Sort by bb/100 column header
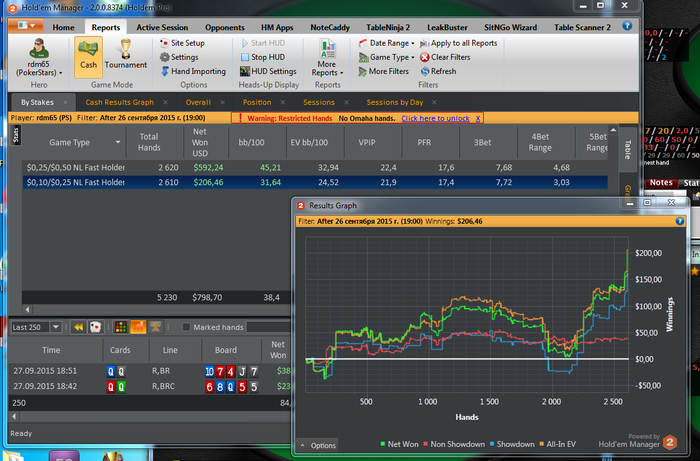 [251, 142]
